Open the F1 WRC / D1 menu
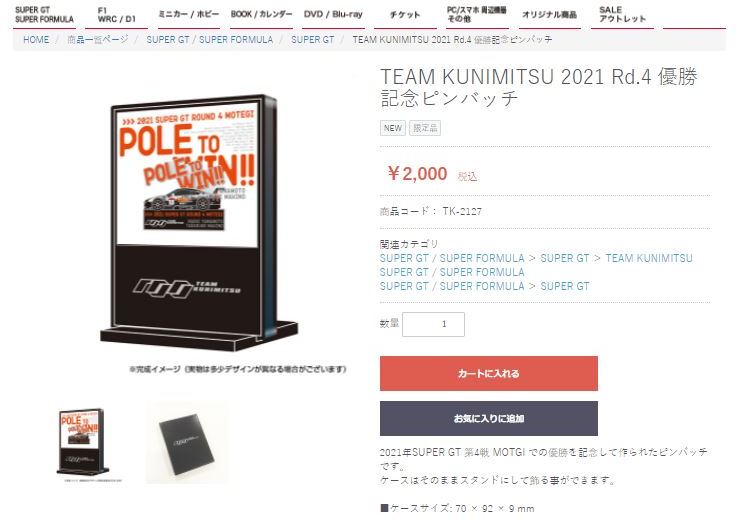 point(117,15)
